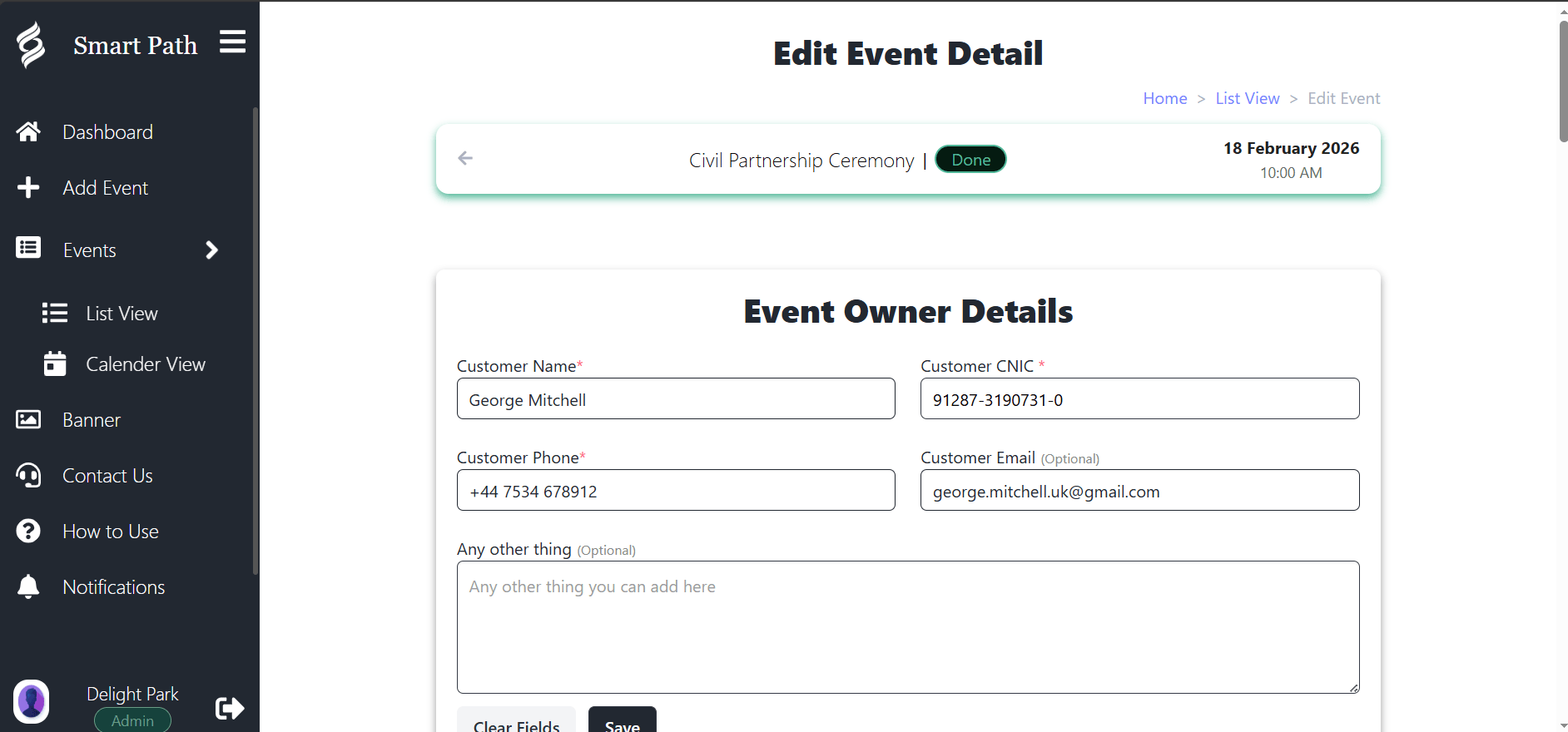Click the plus icon for Add Event
Screen dimensions: 1568x732
[x=28, y=188]
